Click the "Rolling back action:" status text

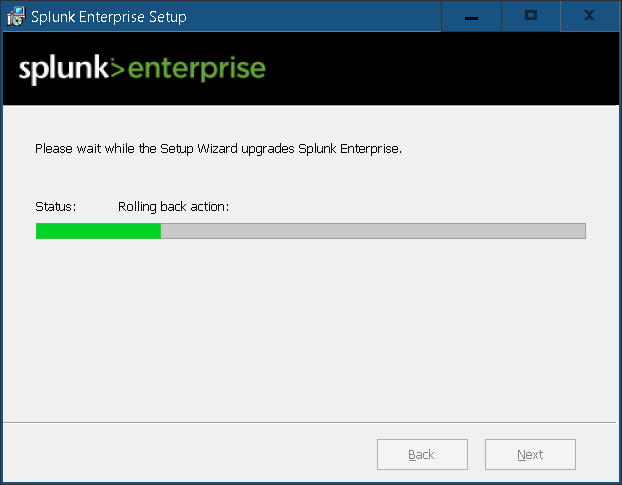click(x=173, y=207)
